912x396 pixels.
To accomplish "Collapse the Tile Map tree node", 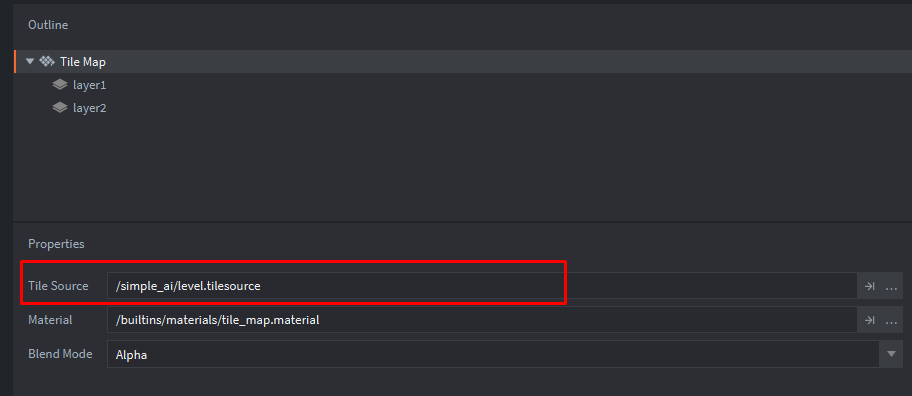I will pyautogui.click(x=30, y=62).
